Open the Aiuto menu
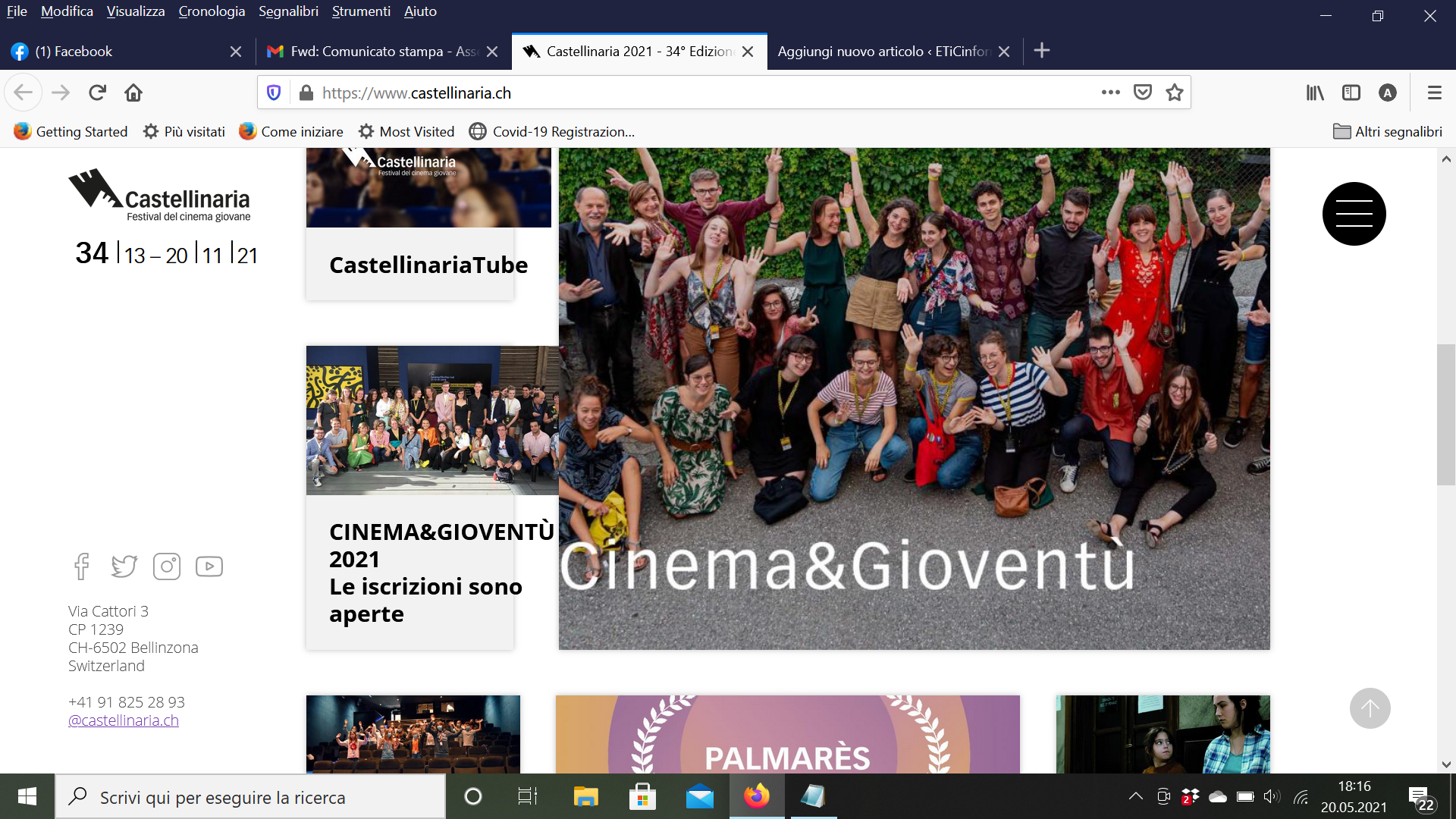This screenshot has height=819, width=1456. pyautogui.click(x=420, y=11)
